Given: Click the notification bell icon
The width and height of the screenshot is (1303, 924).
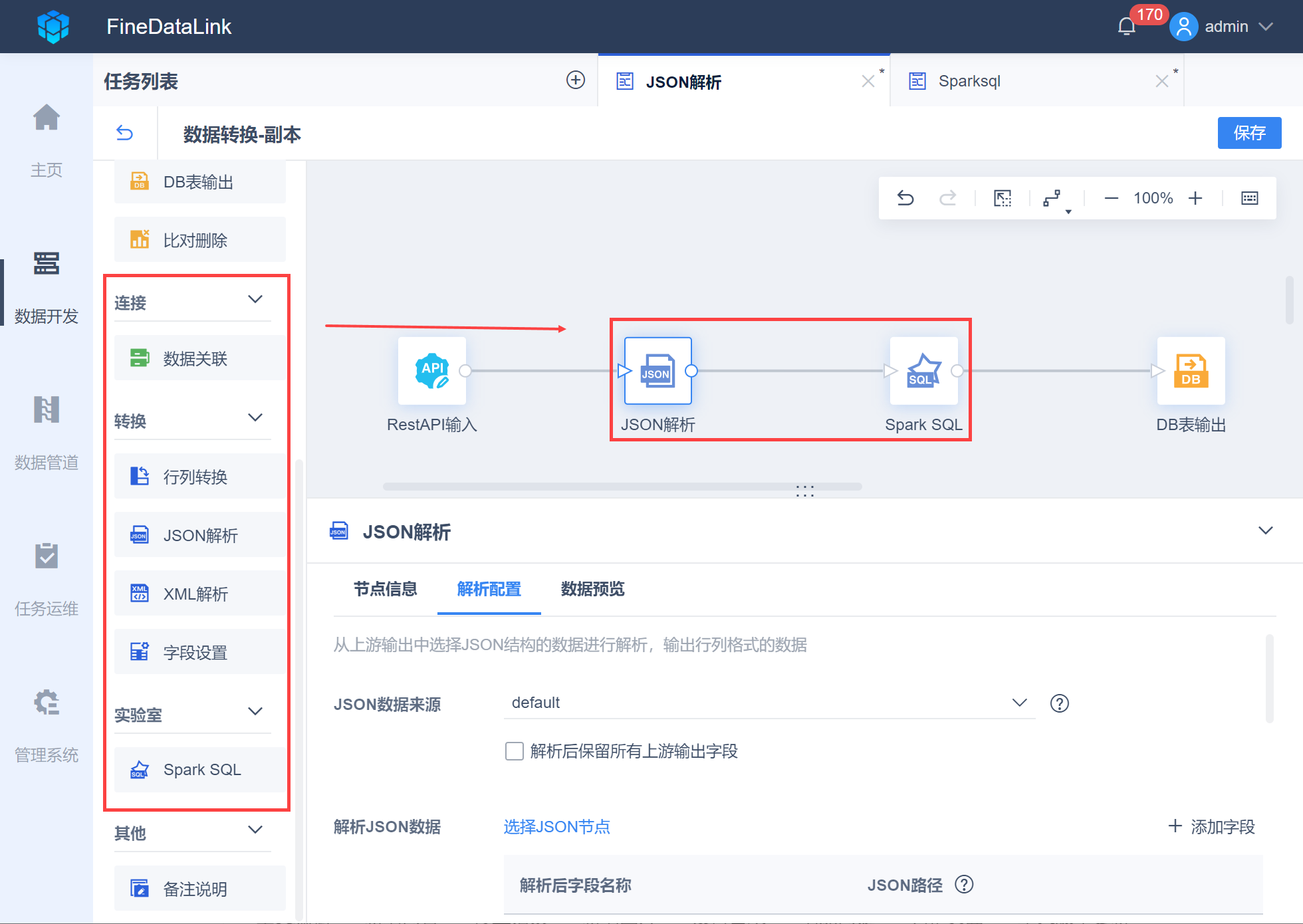Looking at the screenshot, I should [1126, 27].
